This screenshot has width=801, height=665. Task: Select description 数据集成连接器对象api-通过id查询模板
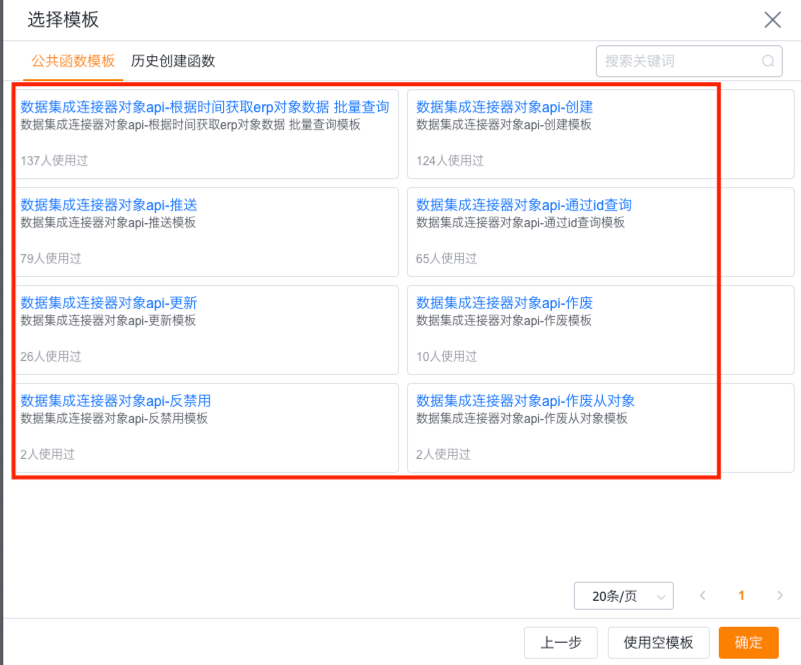[x=520, y=223]
